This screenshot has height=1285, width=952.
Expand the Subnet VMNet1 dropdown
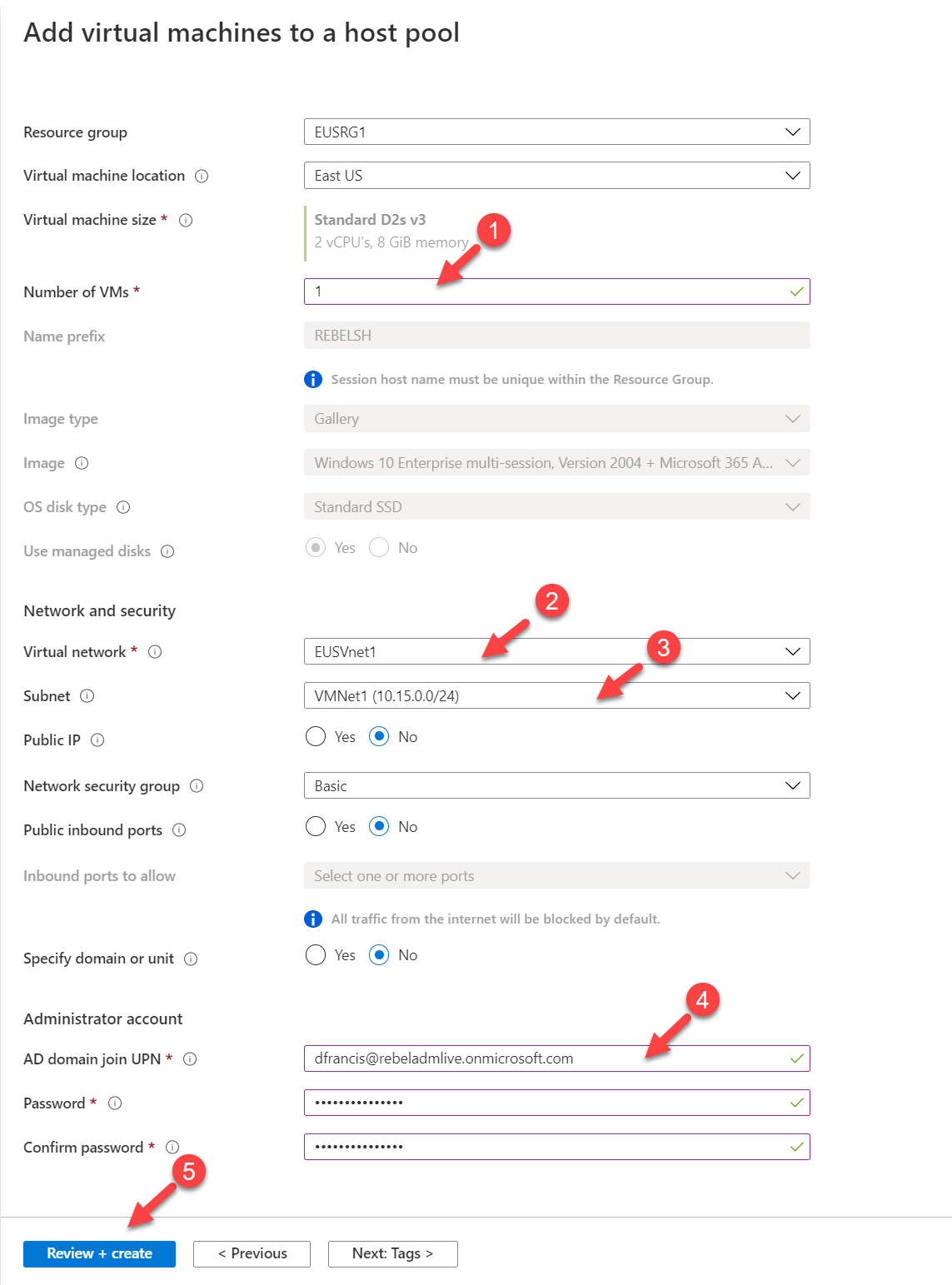pyautogui.click(x=556, y=695)
